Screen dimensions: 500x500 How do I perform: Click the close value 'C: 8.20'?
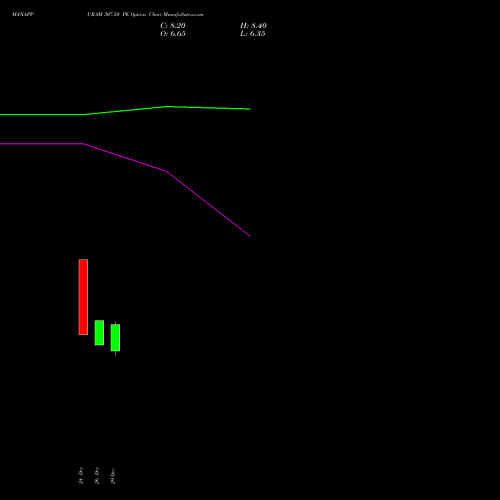click(x=173, y=26)
